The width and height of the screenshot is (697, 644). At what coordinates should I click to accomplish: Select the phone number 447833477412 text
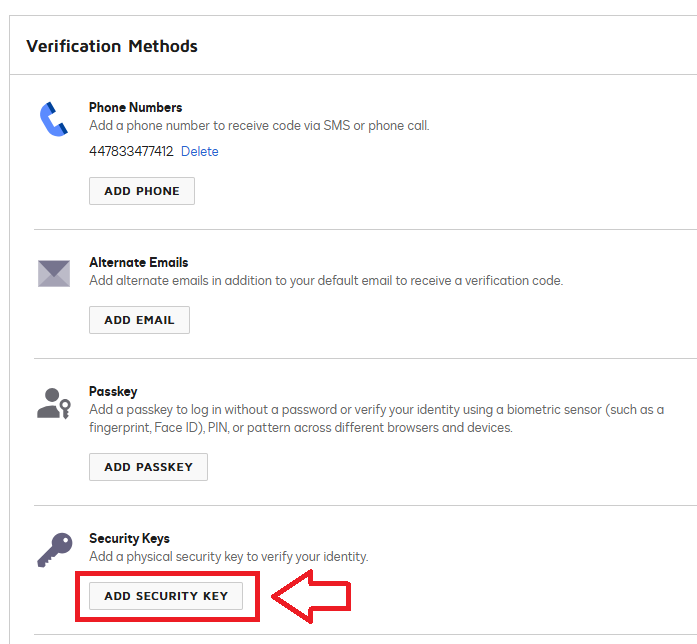pyautogui.click(x=131, y=151)
